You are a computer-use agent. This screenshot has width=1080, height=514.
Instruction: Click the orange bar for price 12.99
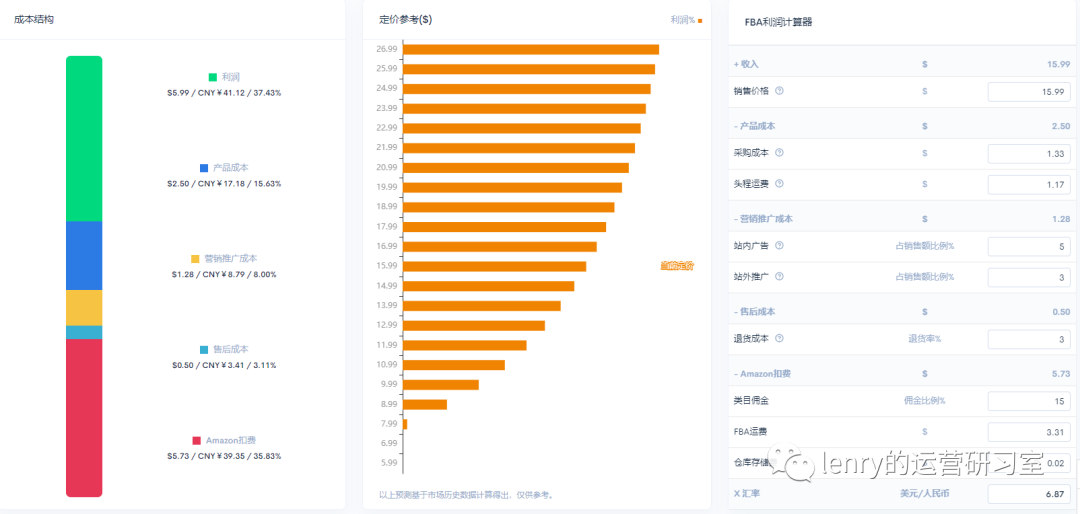pyautogui.click(x=474, y=325)
